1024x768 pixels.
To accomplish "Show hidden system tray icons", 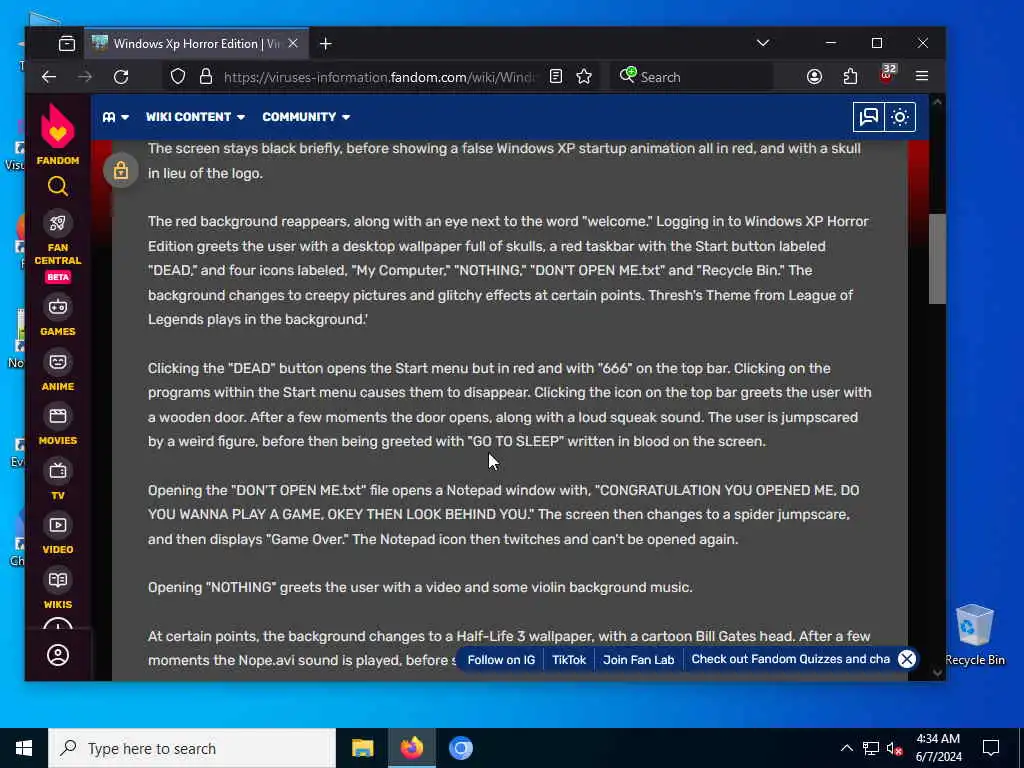I will click(x=846, y=748).
